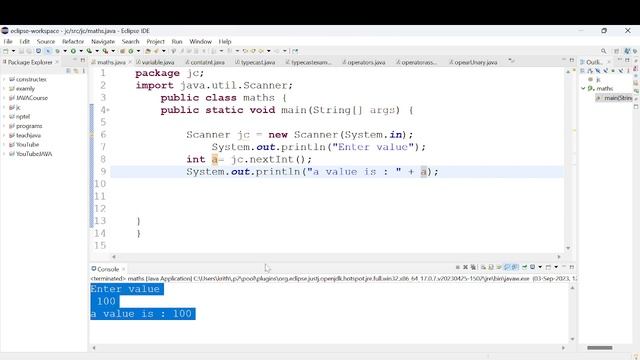Click the Remove Launch X icon
640x360 pixels.
click(x=465, y=267)
